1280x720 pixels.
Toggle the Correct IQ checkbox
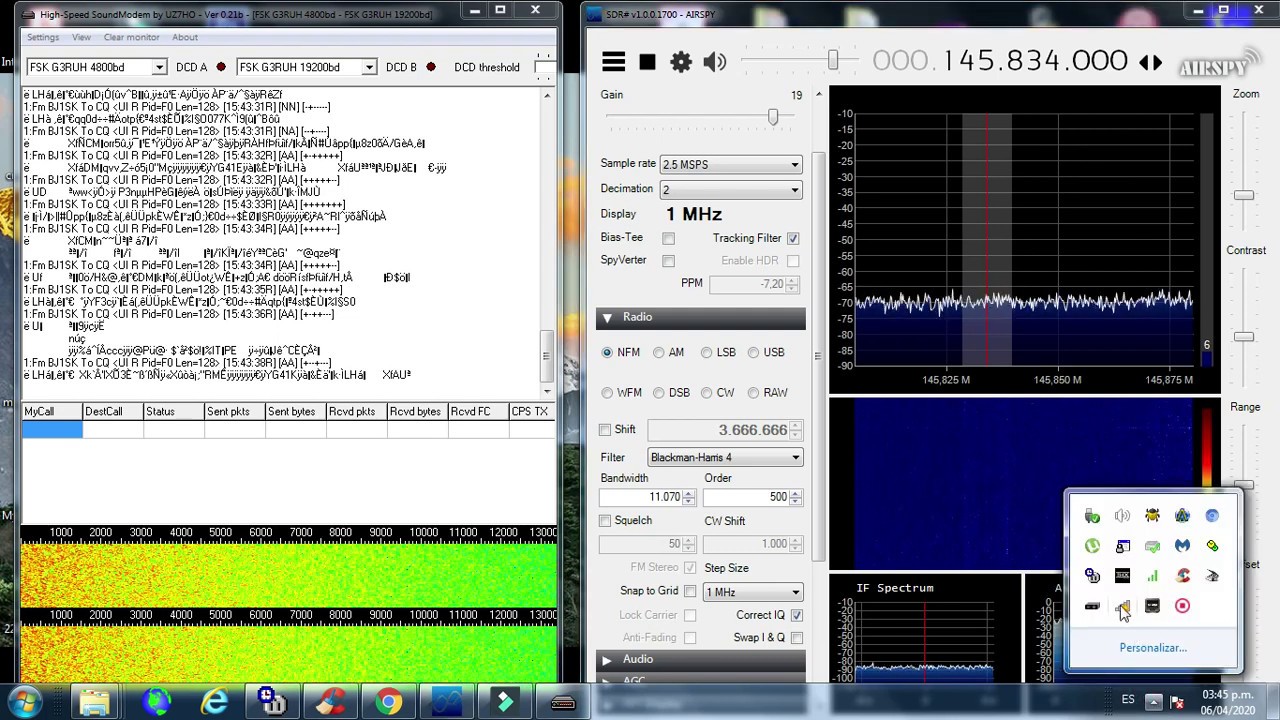[x=796, y=615]
